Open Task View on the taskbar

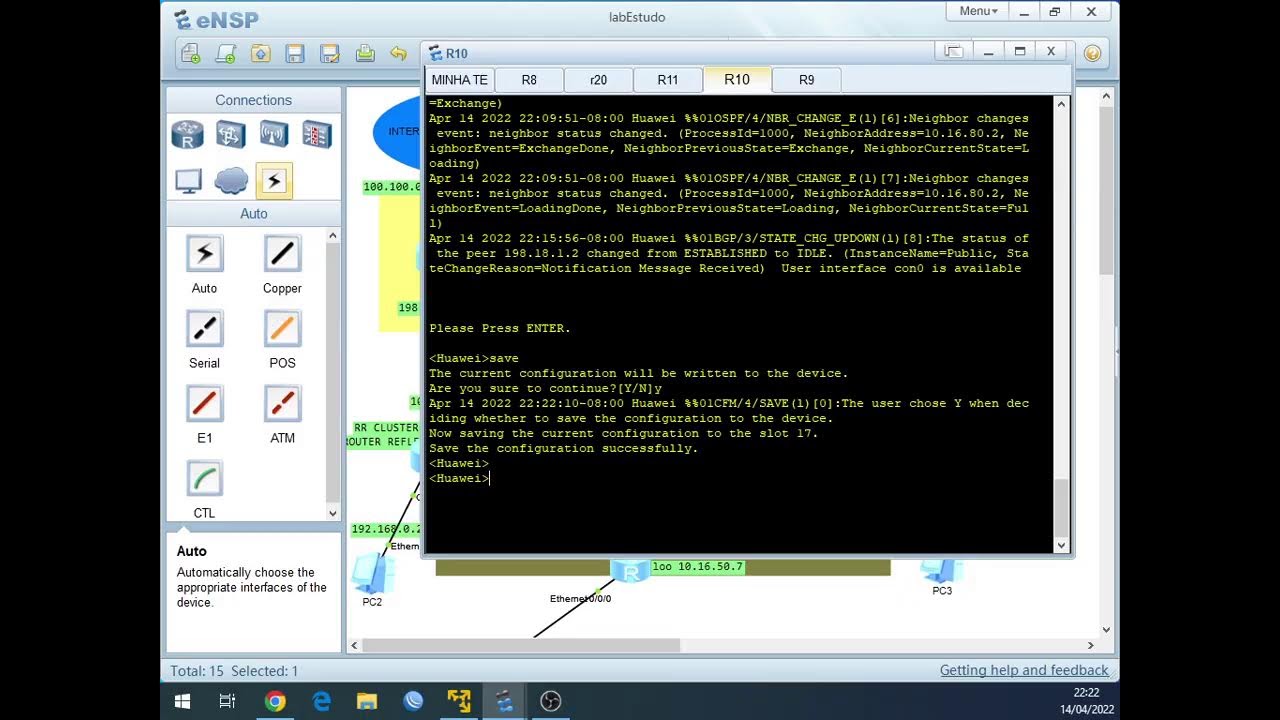click(227, 701)
